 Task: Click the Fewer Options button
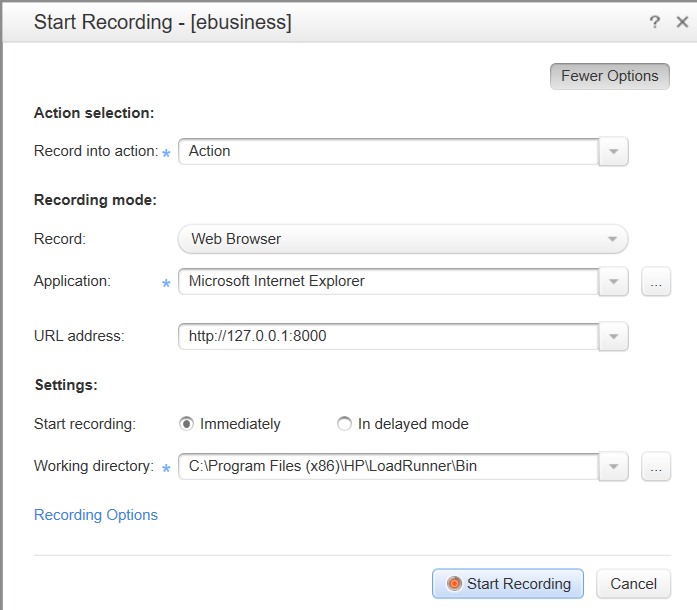tap(609, 76)
